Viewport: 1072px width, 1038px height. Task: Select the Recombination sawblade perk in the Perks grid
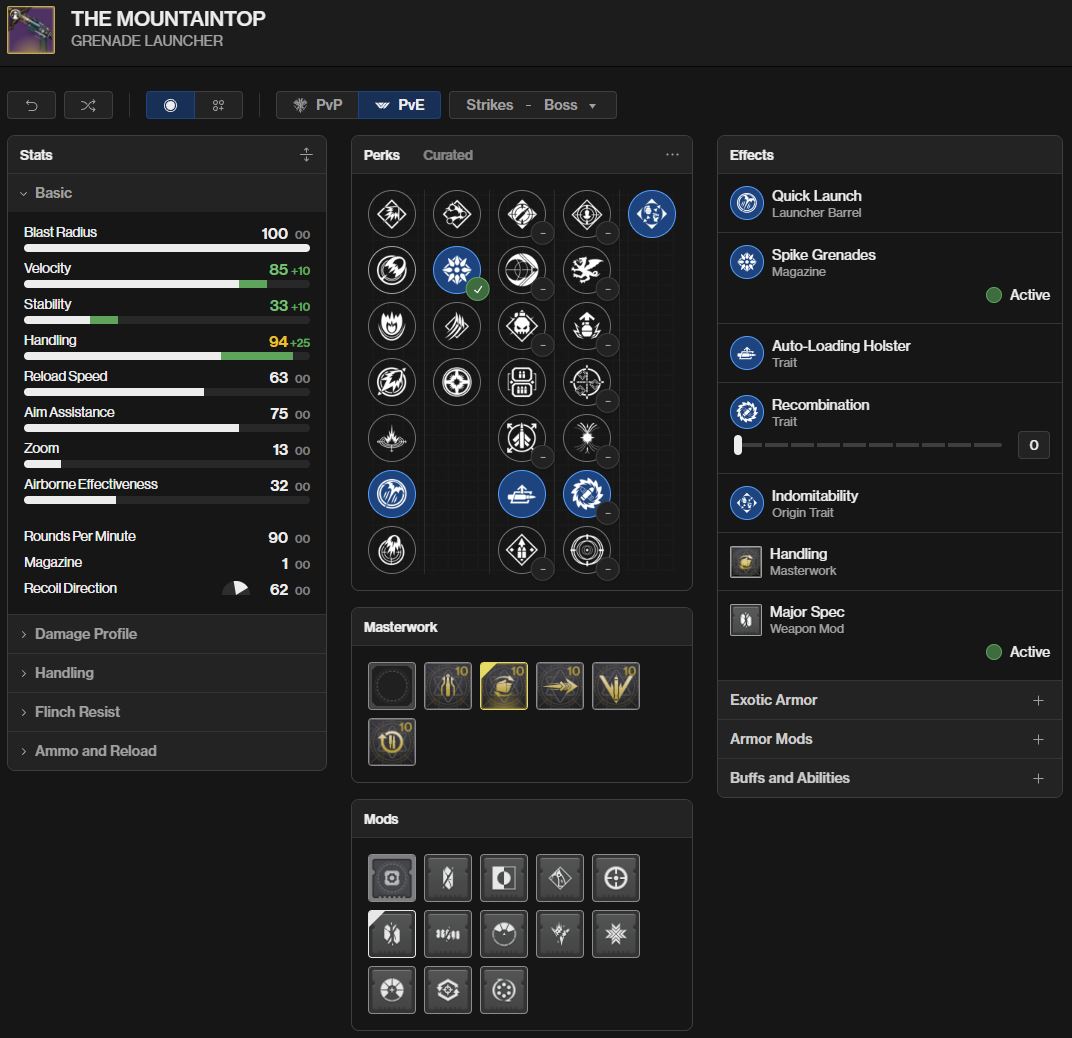[587, 494]
